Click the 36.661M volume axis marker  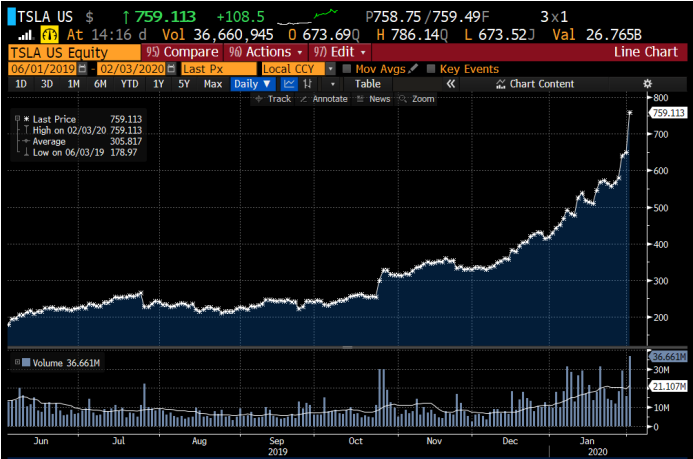[x=668, y=356]
